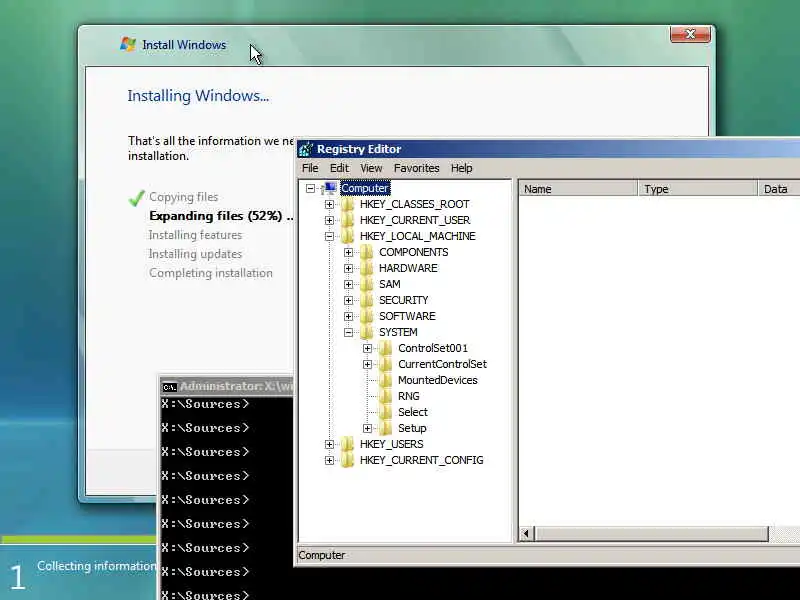The height and width of the screenshot is (600, 800).
Task: Click the ControlSet001 folder icon
Action: coord(386,348)
